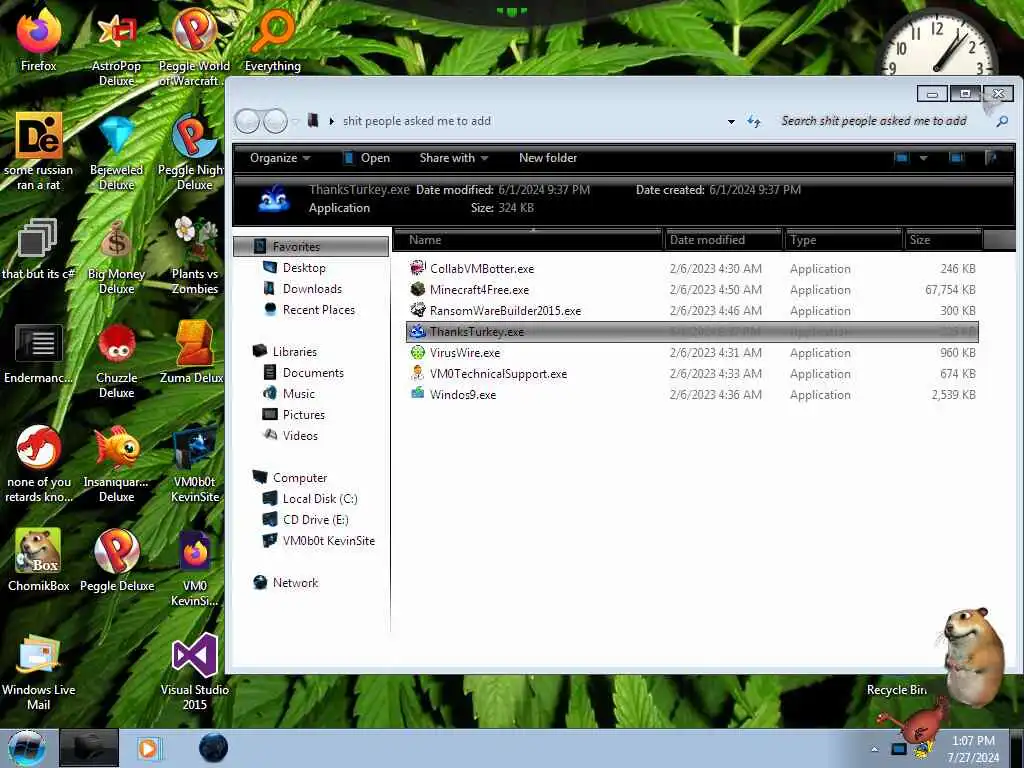This screenshot has height=768, width=1024.
Task: Open Peggle World of Warcraft icon
Action: click(x=194, y=48)
